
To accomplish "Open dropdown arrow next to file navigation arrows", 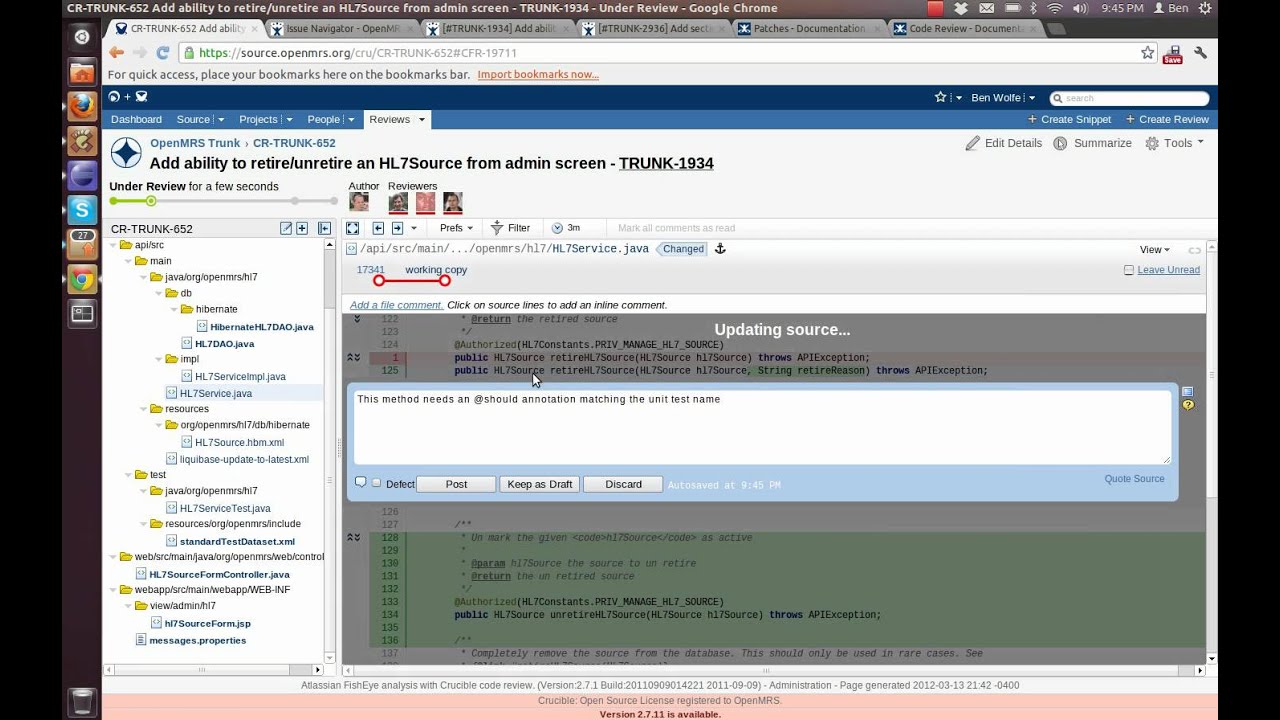I will tap(414, 229).
